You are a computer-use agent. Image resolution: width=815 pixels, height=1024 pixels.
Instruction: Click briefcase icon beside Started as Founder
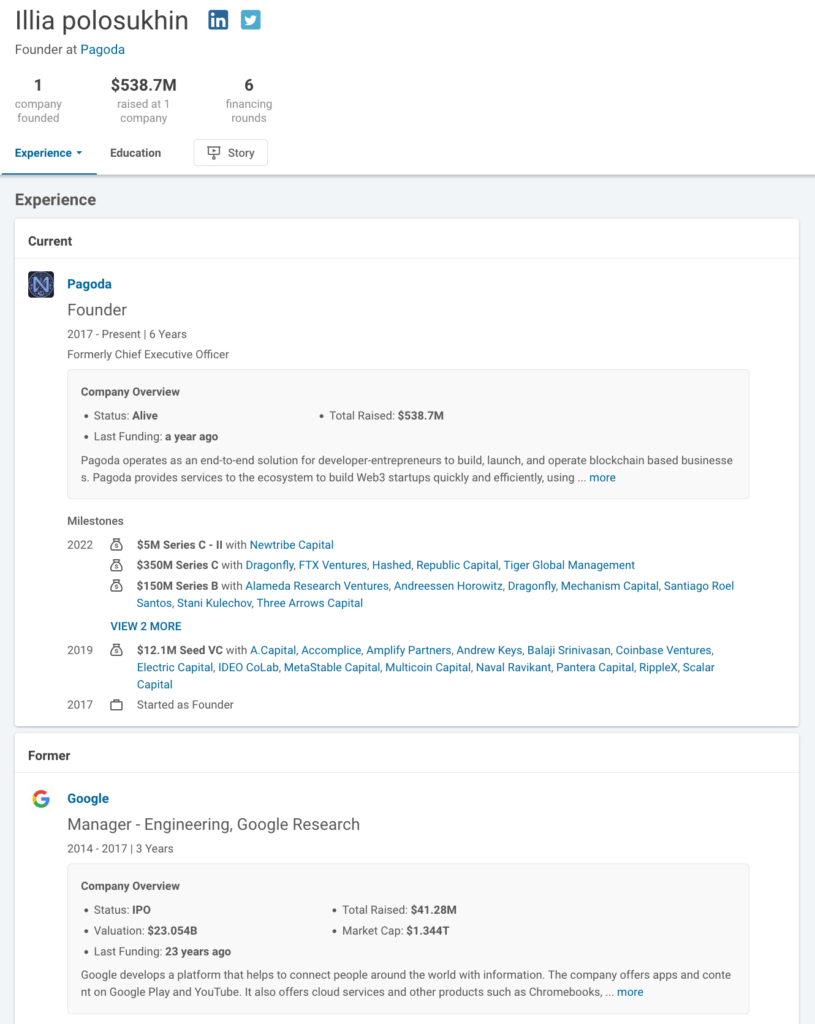coord(116,705)
